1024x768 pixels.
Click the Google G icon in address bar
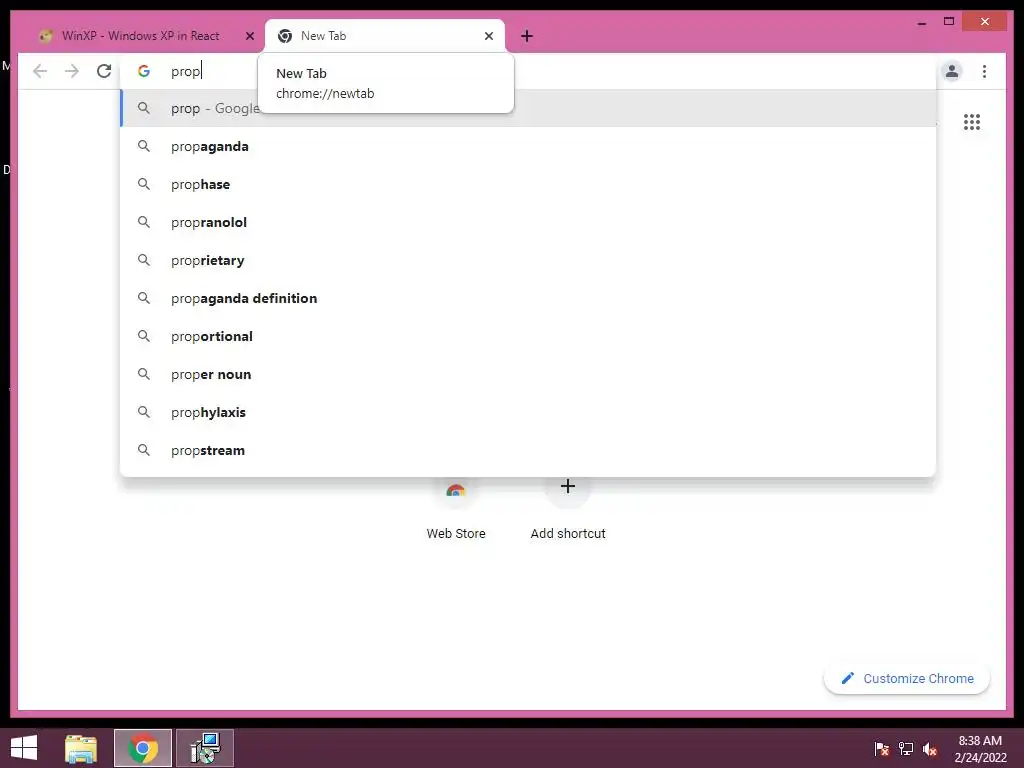(x=144, y=71)
